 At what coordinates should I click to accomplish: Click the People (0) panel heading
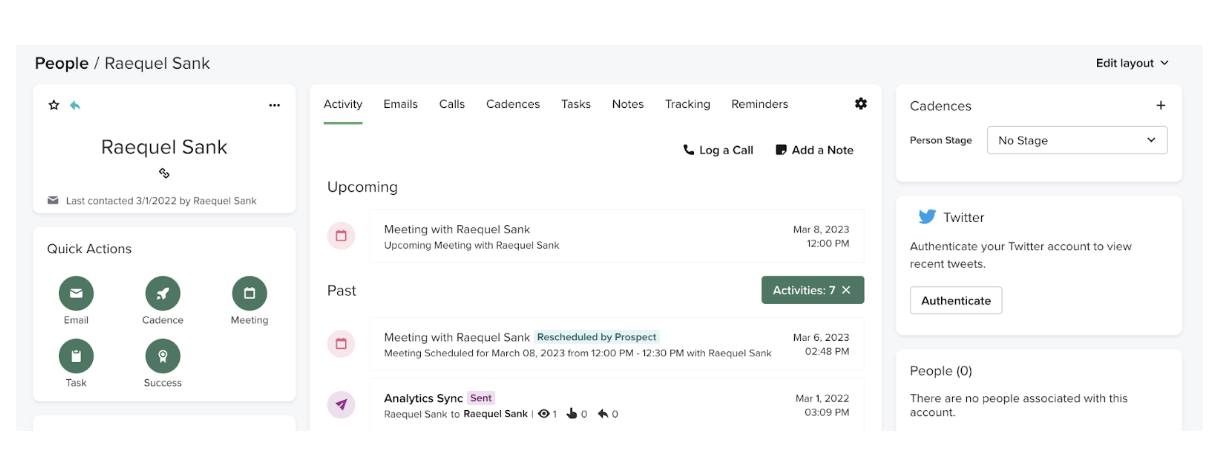[941, 371]
